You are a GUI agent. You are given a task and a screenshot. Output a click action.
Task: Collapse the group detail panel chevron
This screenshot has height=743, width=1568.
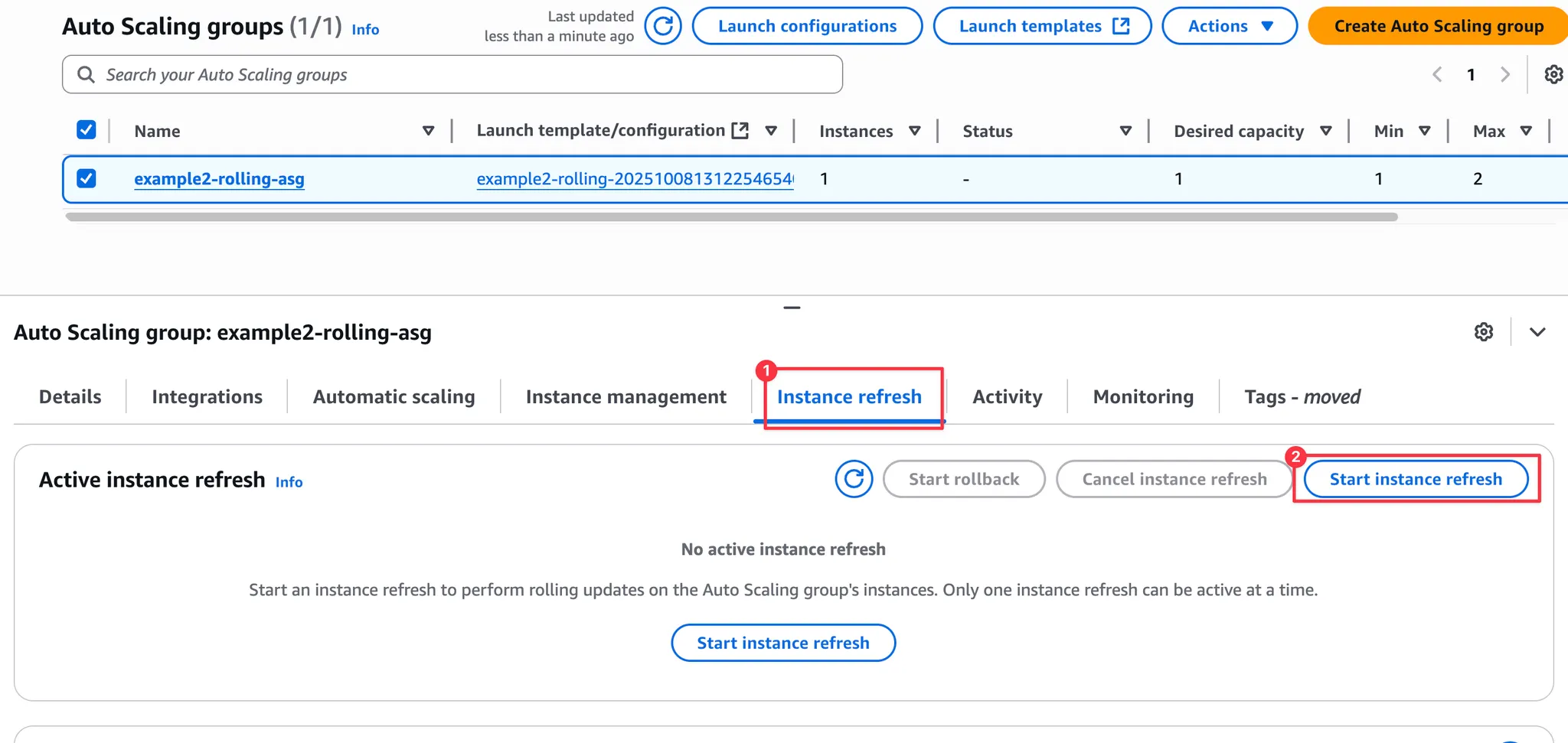coord(1537,332)
